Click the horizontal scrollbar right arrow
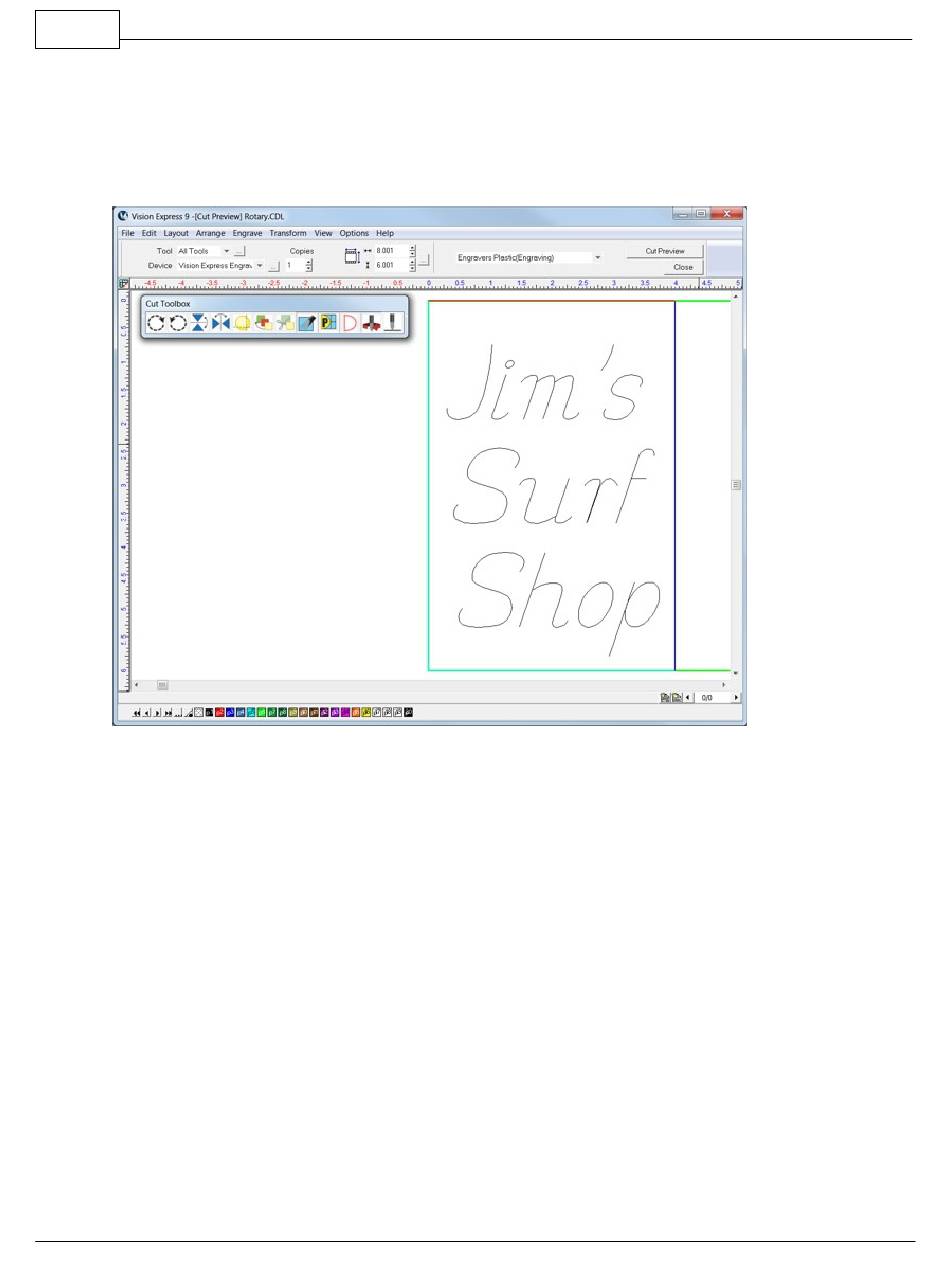The width and height of the screenshot is (950, 1267). [724, 685]
